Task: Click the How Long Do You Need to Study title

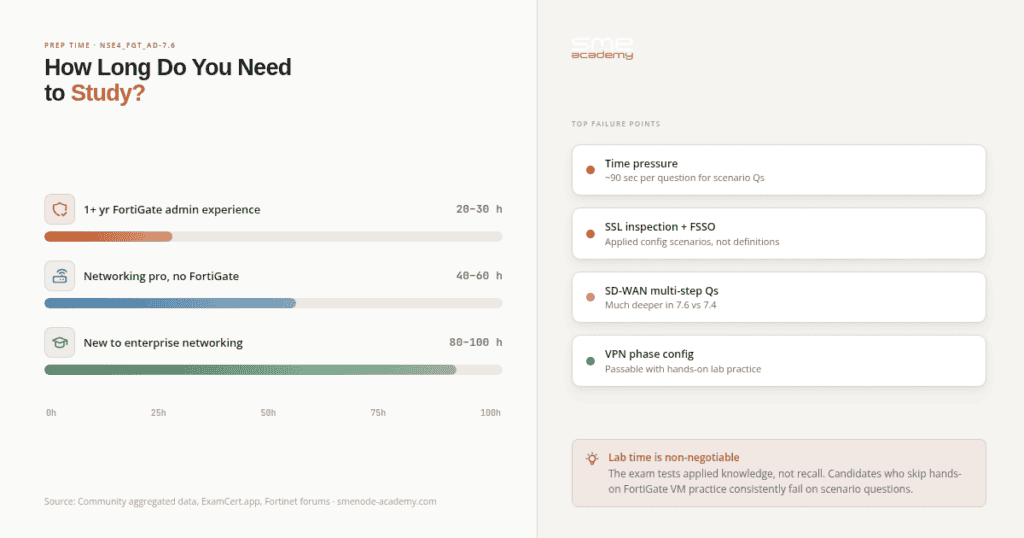Action: click(168, 80)
